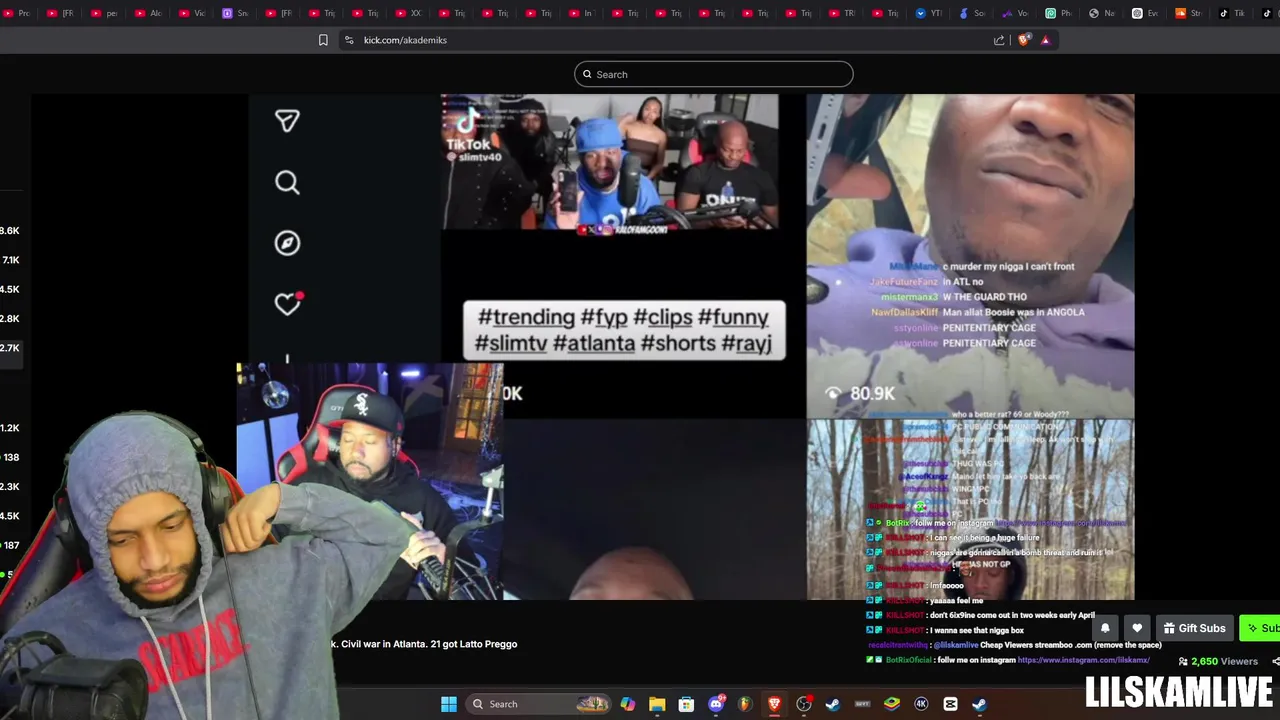Click the recalcitrantwithq username in chat
The height and width of the screenshot is (720, 1280).
click(898, 645)
